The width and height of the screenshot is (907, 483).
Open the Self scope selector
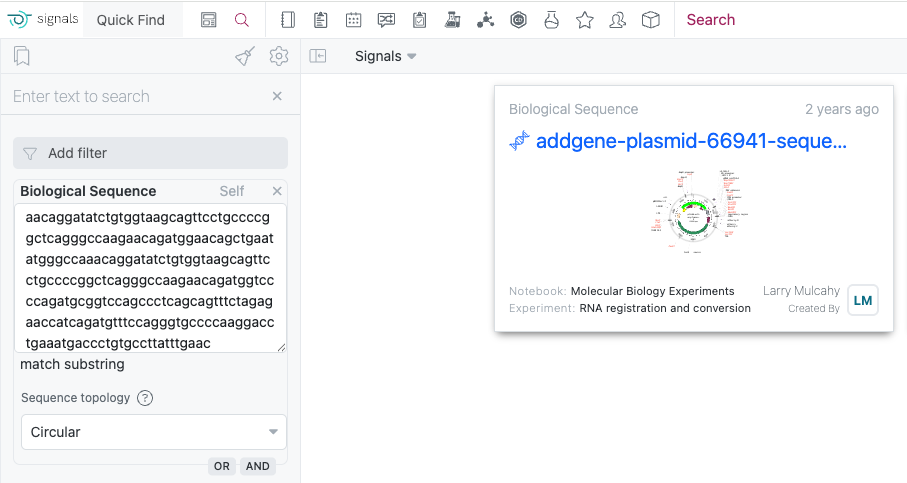click(x=231, y=191)
